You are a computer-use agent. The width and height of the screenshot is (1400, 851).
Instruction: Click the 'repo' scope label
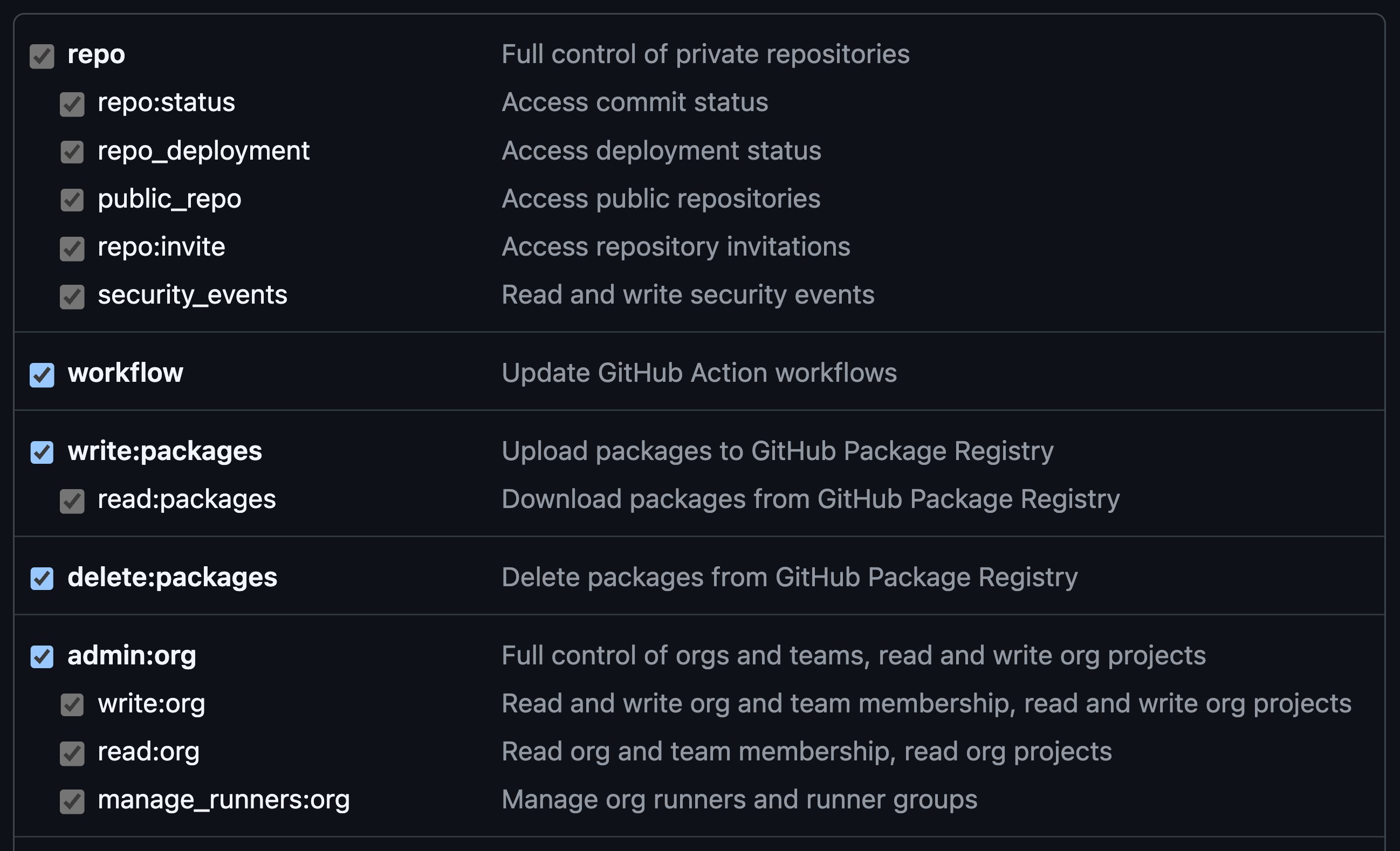pyautogui.click(x=96, y=55)
